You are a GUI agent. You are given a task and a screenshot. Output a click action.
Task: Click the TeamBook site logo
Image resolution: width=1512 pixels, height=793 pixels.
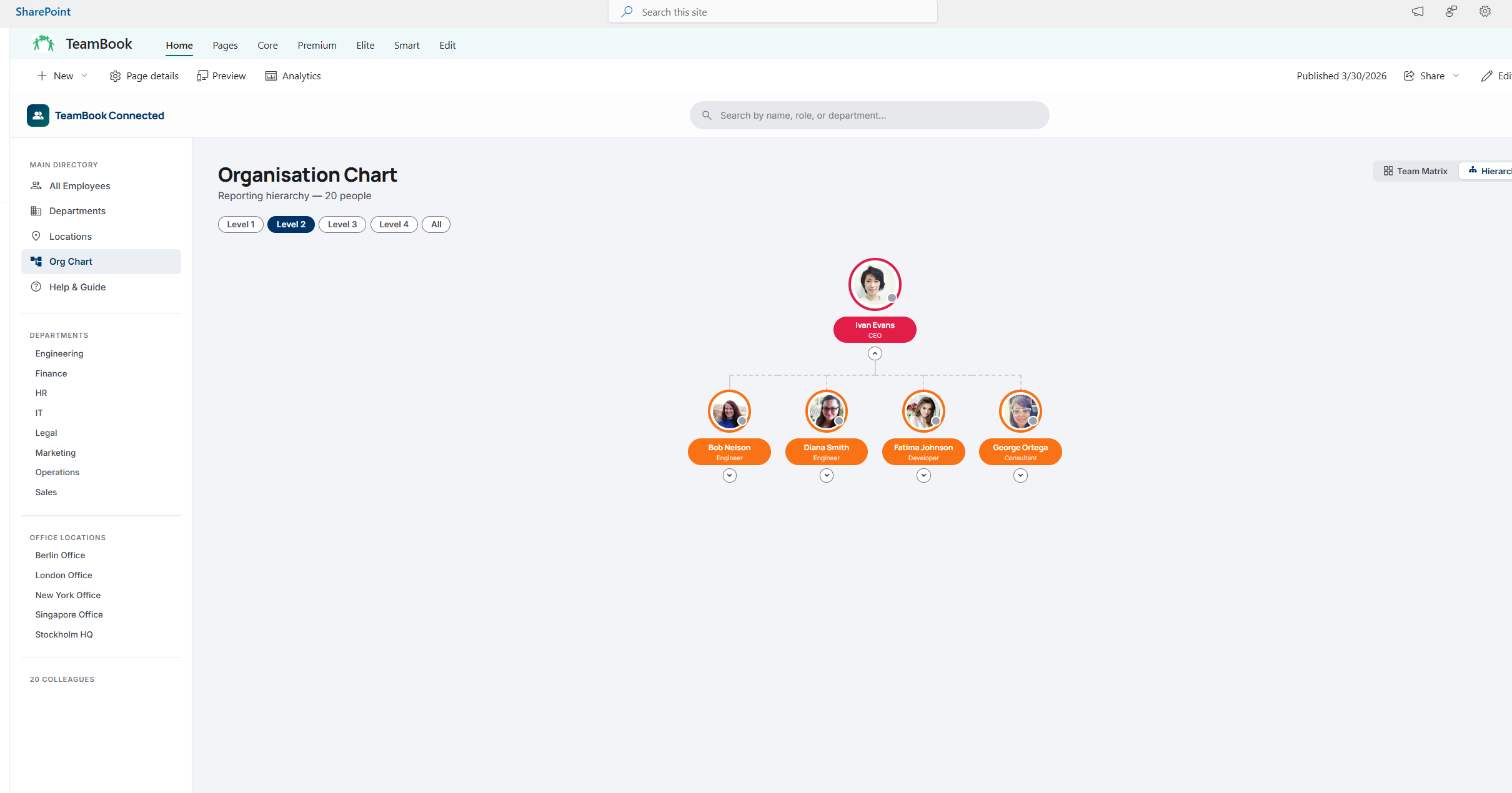(x=44, y=44)
